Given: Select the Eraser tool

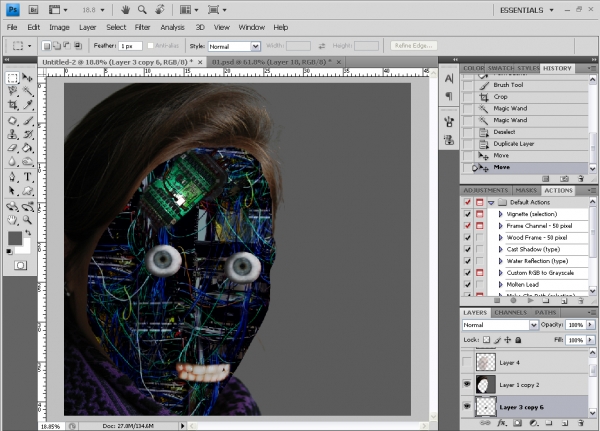Looking at the screenshot, I should 12,148.
